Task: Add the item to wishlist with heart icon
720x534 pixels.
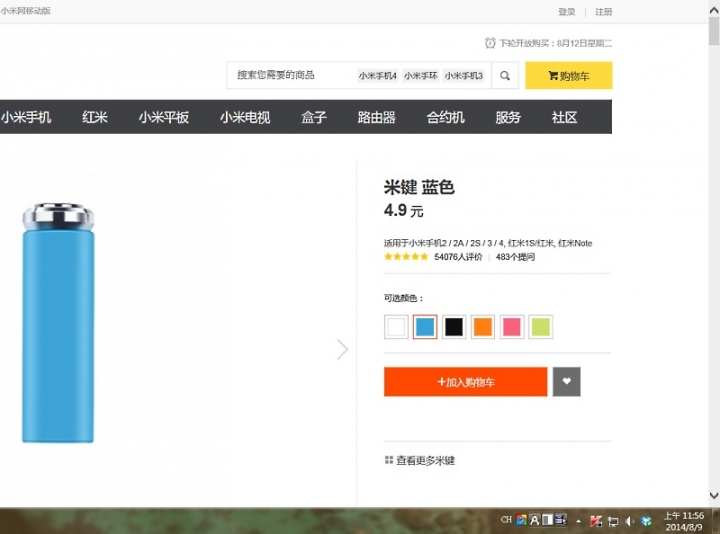Action: pyautogui.click(x=567, y=381)
